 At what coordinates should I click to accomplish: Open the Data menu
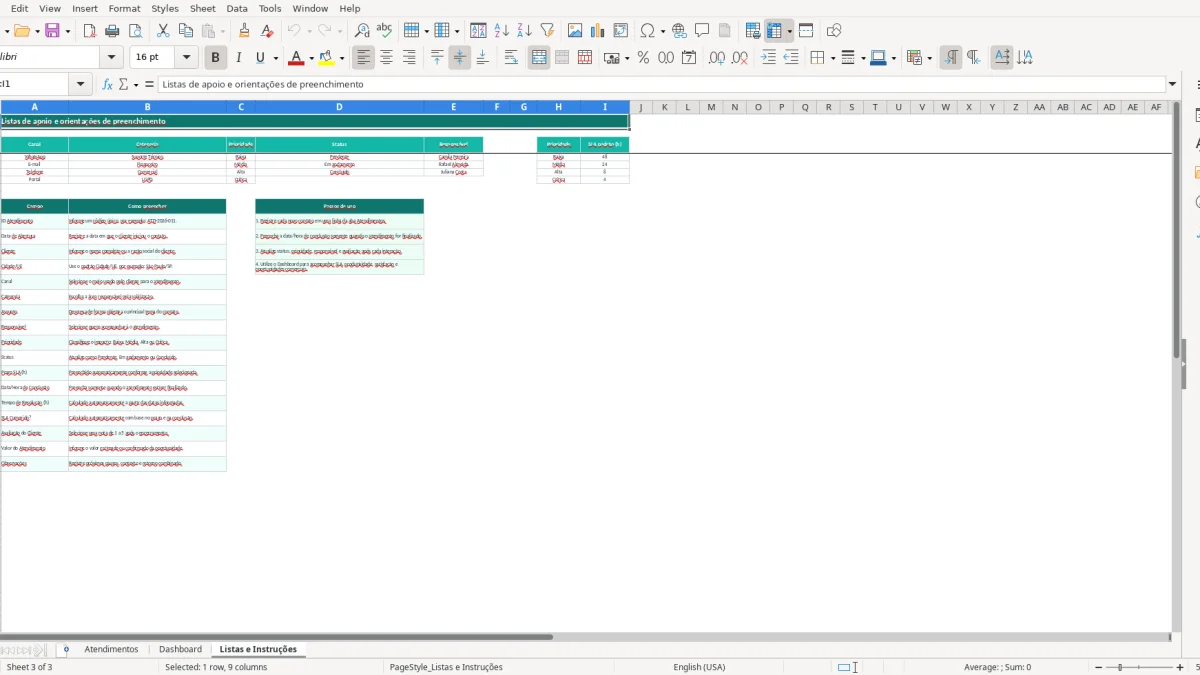237,8
